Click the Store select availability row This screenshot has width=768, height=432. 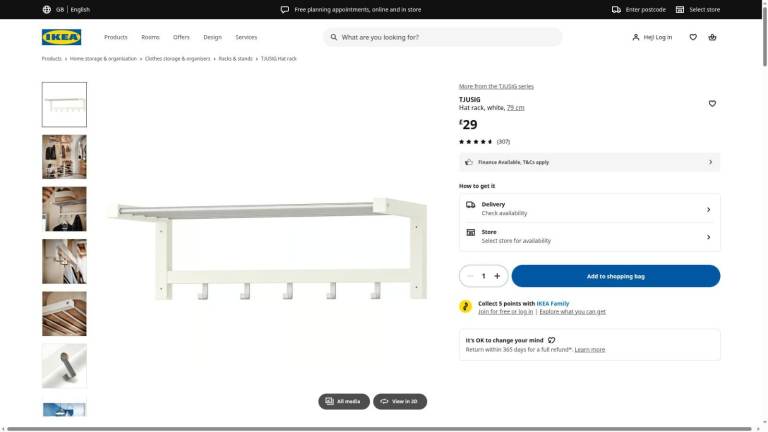590,237
